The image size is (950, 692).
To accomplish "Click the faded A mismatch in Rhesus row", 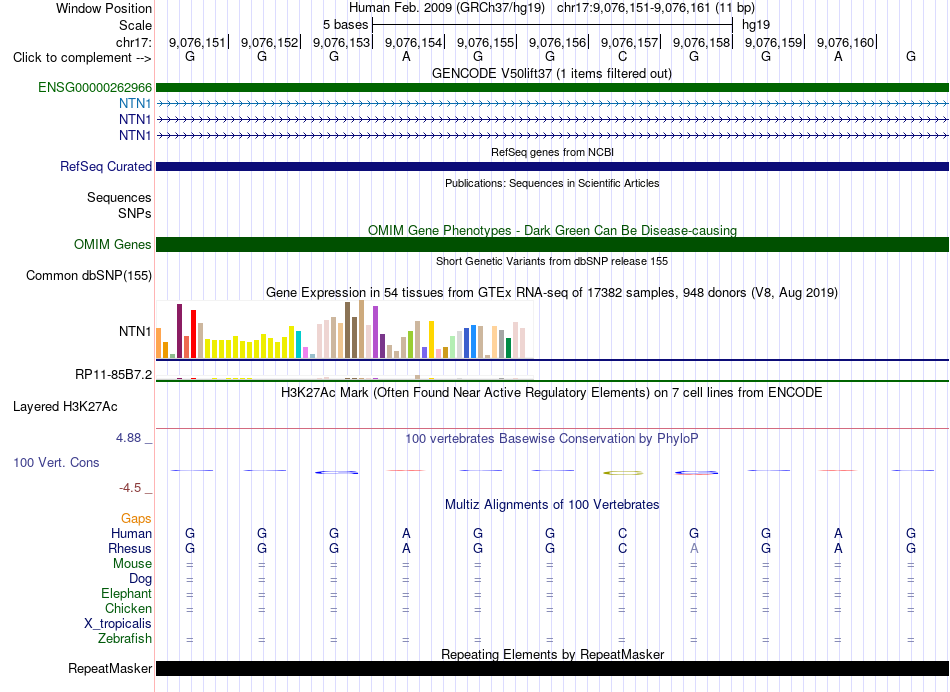I will [x=694, y=548].
